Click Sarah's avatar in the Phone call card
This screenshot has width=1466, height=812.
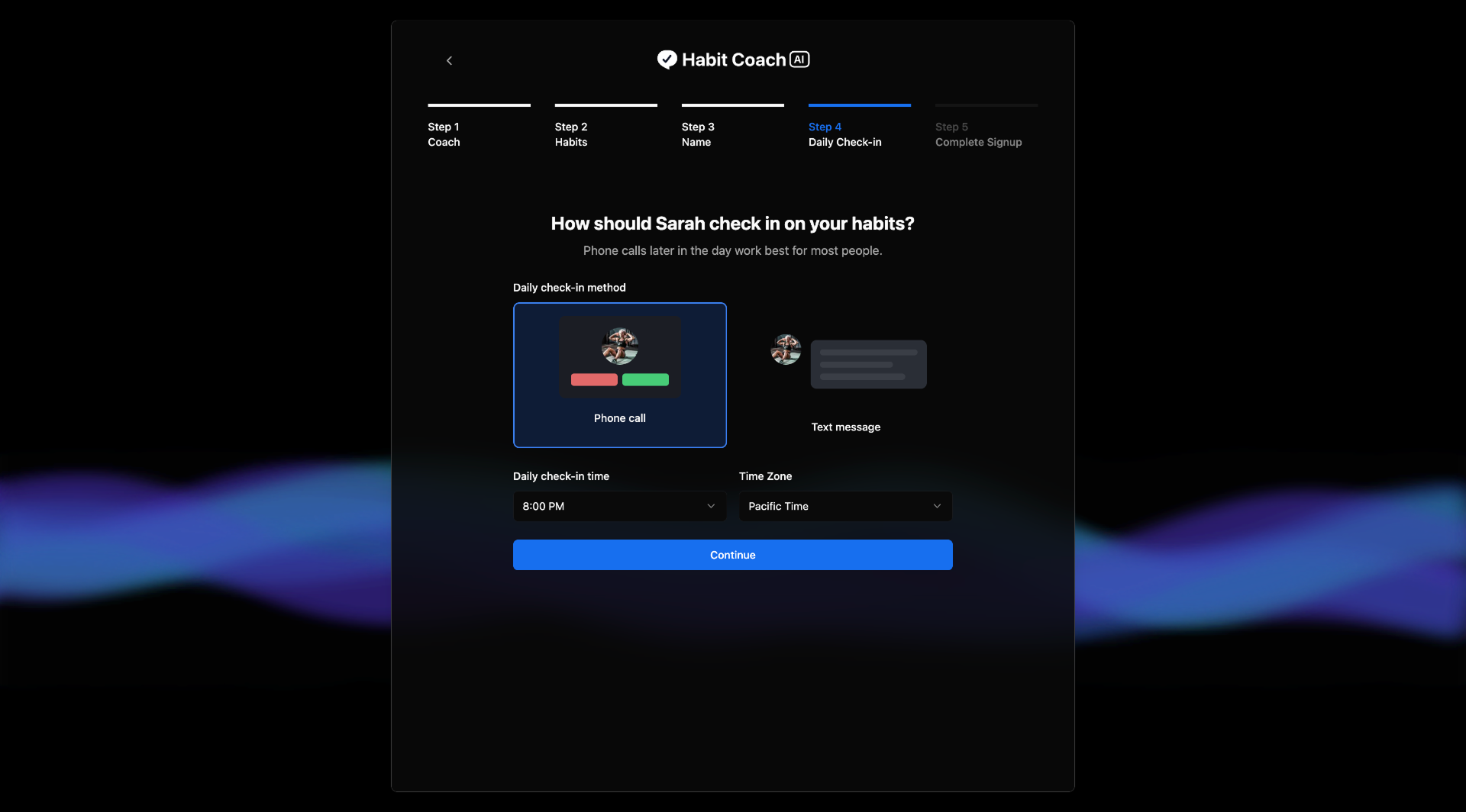tap(620, 346)
